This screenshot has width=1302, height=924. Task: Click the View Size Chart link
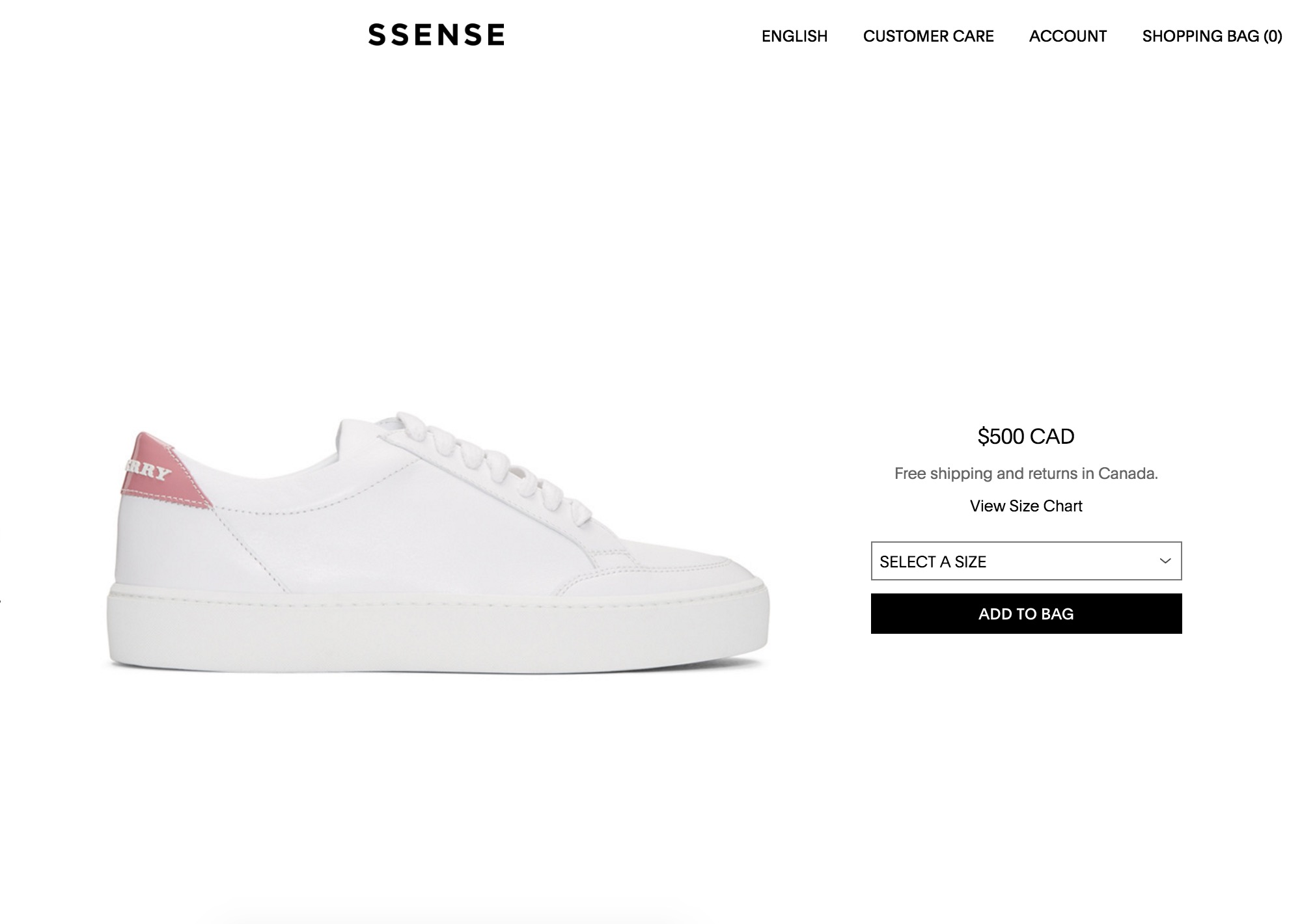point(1026,506)
